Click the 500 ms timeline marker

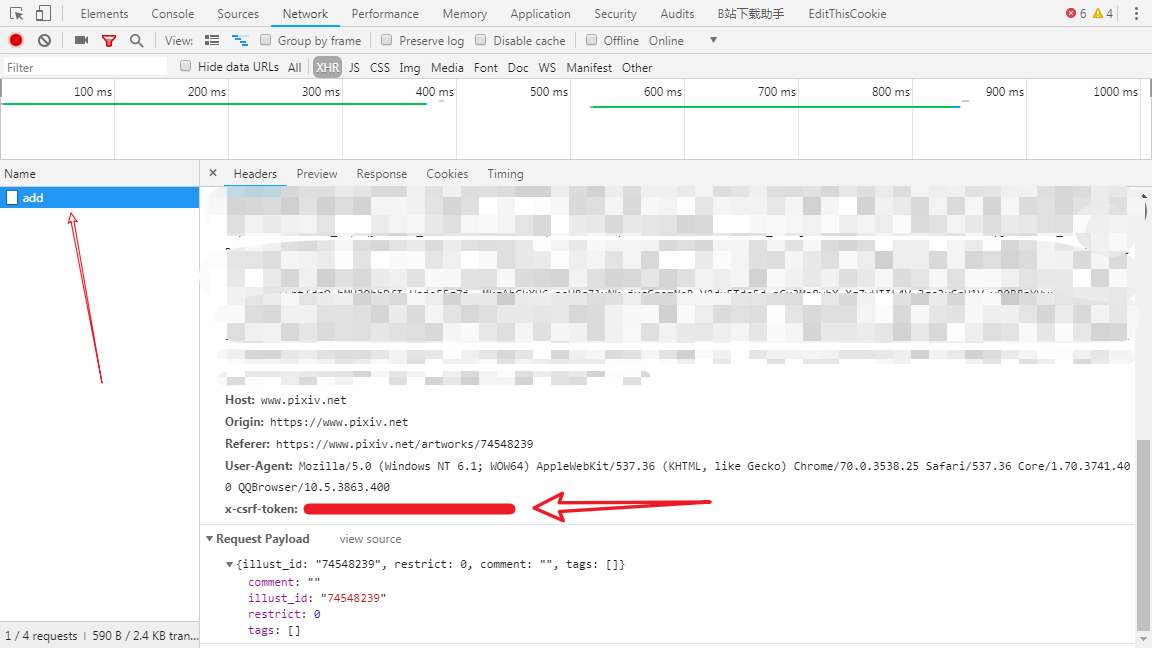549,92
